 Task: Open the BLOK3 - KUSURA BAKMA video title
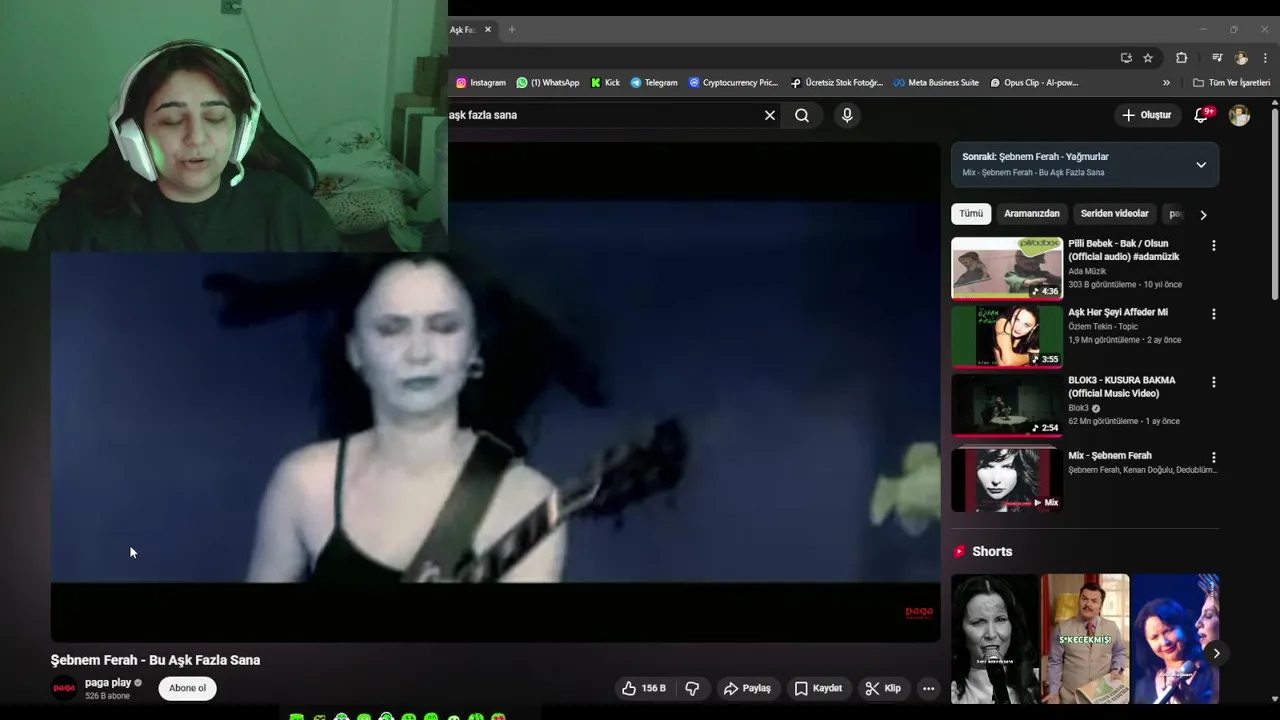[x=1121, y=387]
